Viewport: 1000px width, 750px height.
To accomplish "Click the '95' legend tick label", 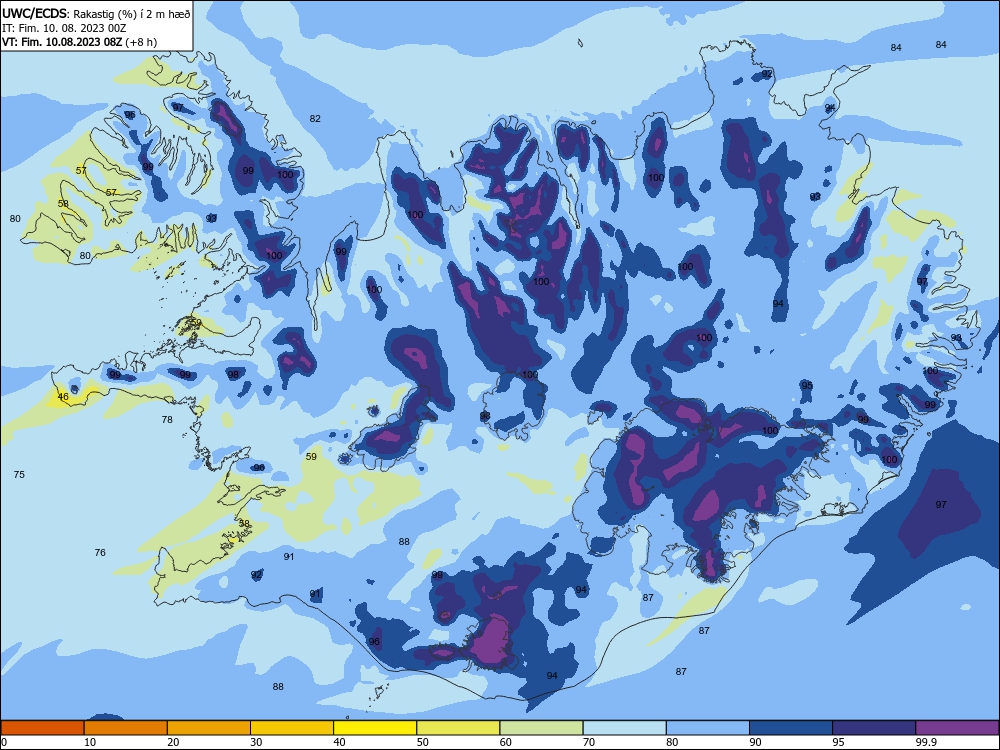I will point(838,742).
